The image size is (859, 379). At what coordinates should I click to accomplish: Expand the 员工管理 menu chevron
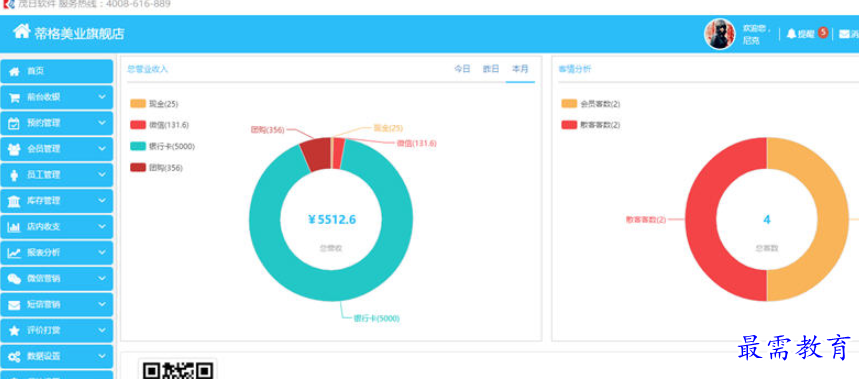pos(102,175)
